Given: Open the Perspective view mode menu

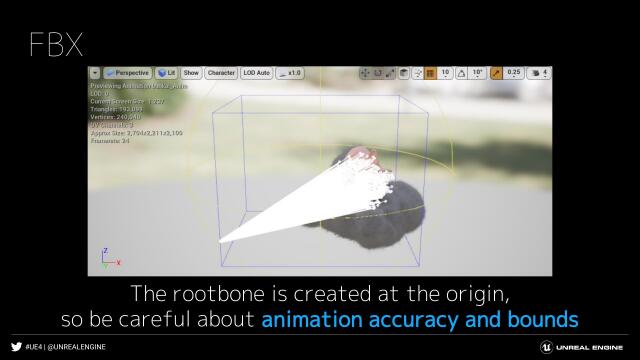Looking at the screenshot, I should coord(127,73).
